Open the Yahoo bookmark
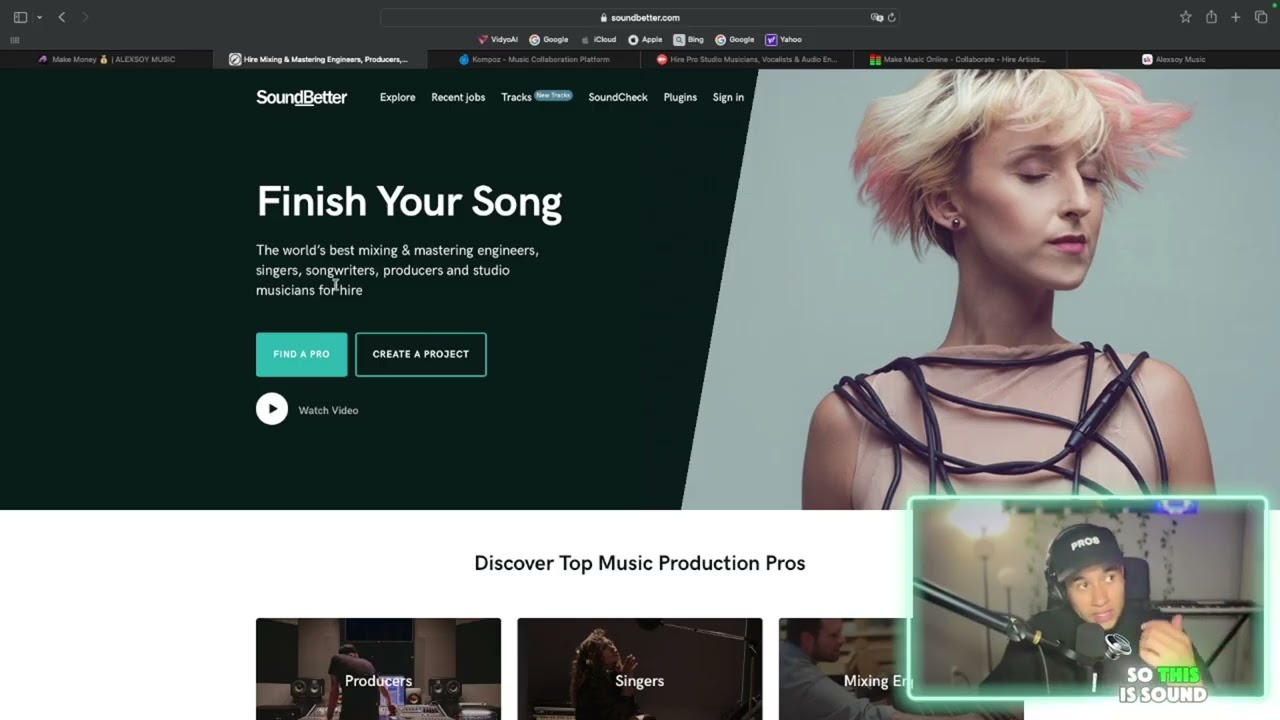Screen dimensions: 1280x720 point(784,40)
